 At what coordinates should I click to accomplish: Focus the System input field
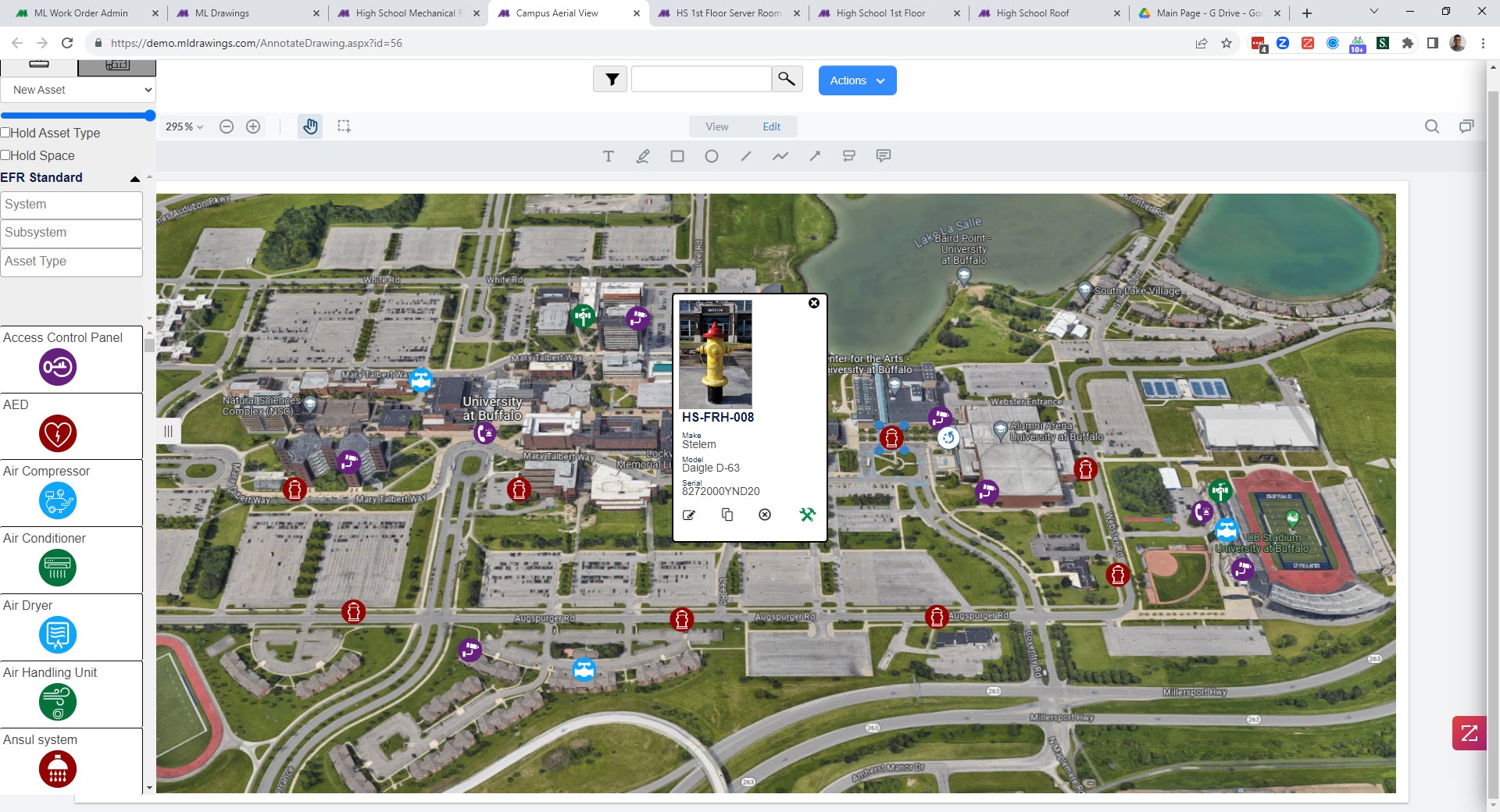[71, 205]
